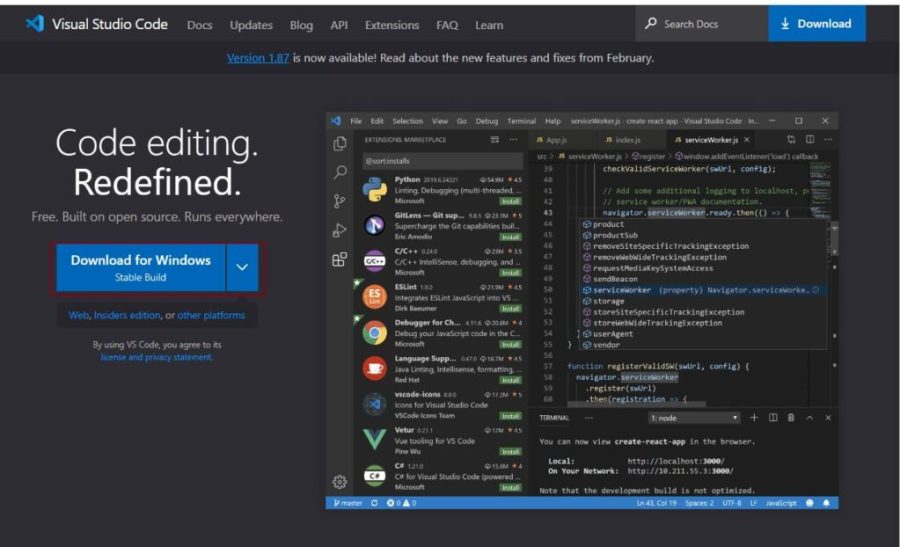The height and width of the screenshot is (547, 900).
Task: Click the Language Support Java extension icon
Action: click(374, 368)
